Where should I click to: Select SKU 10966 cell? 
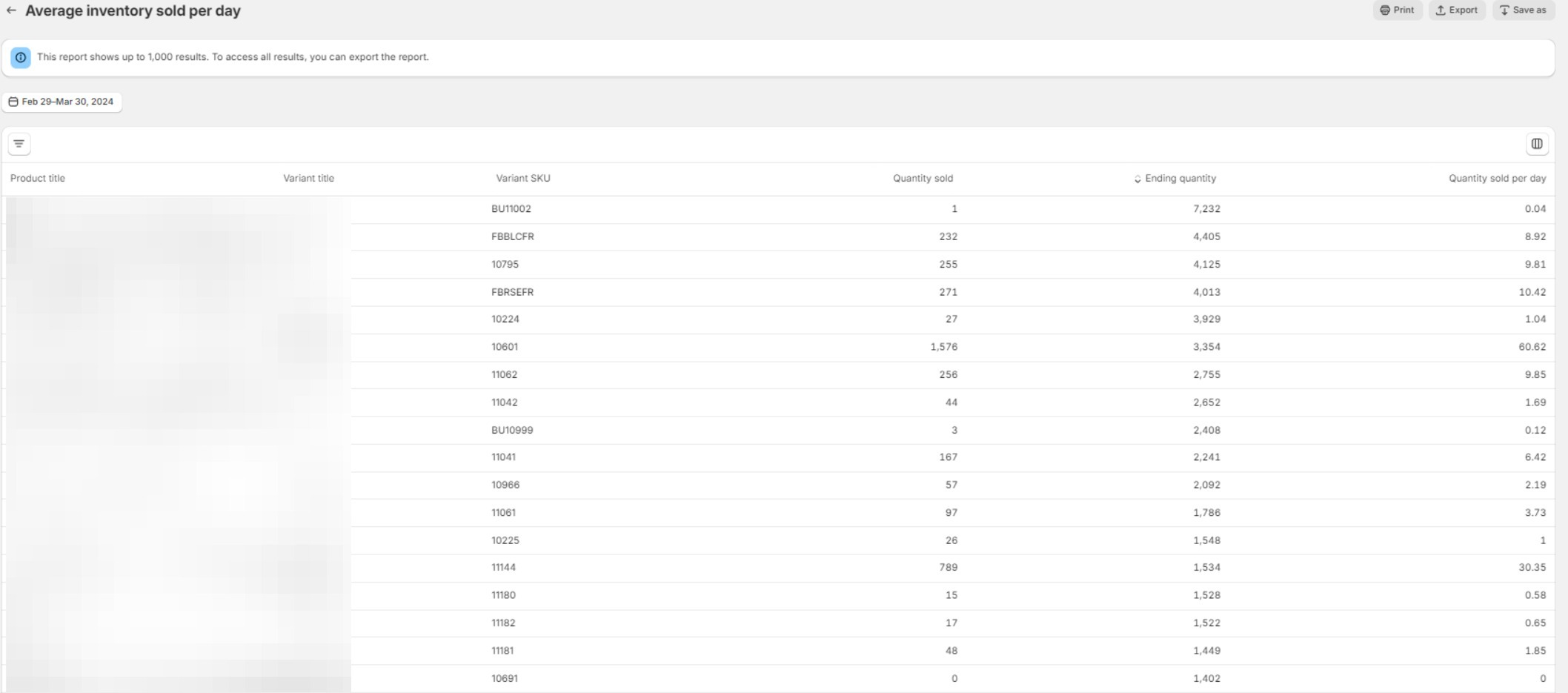pos(505,485)
